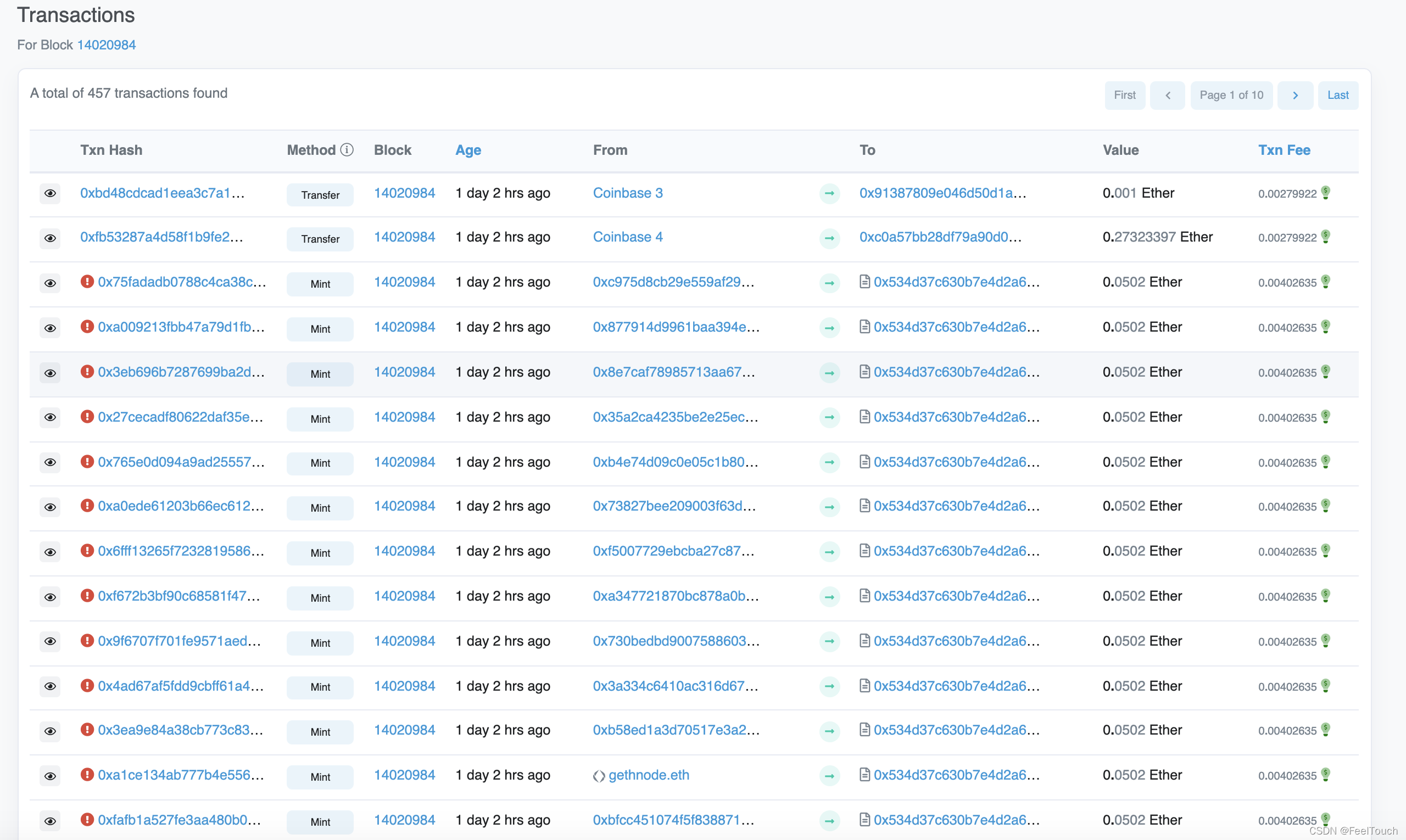Open the gethnode.eth address
1406x840 pixels.
[x=649, y=775]
